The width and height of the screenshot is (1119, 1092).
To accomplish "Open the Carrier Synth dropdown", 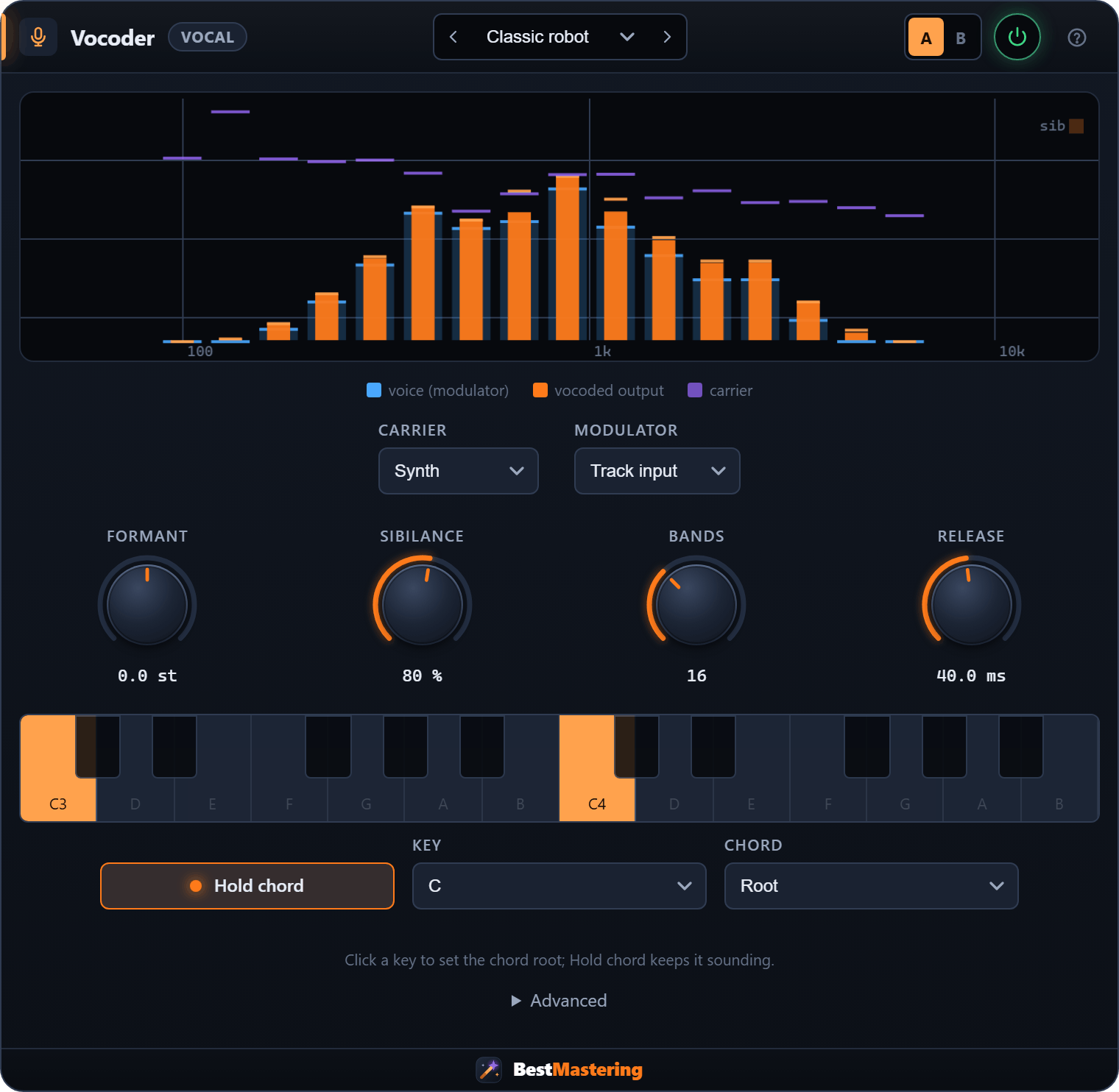I will click(459, 471).
